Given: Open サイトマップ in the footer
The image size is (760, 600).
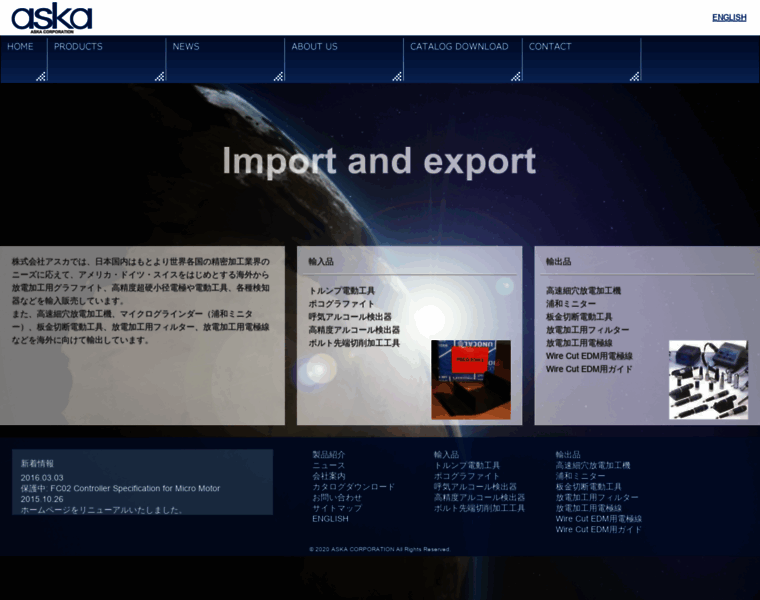Looking at the screenshot, I should 337,508.
